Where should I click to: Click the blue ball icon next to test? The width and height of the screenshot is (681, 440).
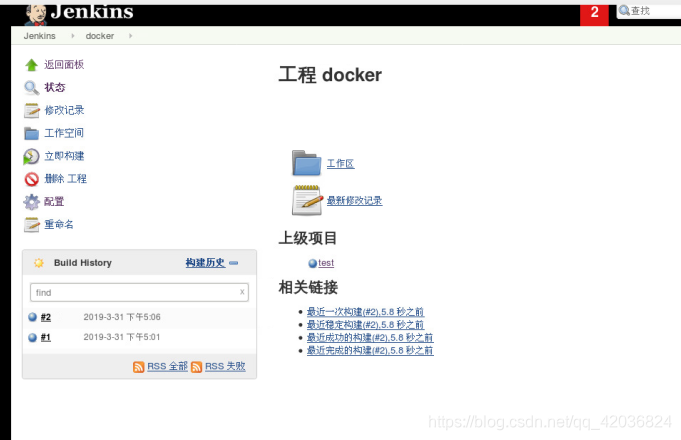[312, 263]
